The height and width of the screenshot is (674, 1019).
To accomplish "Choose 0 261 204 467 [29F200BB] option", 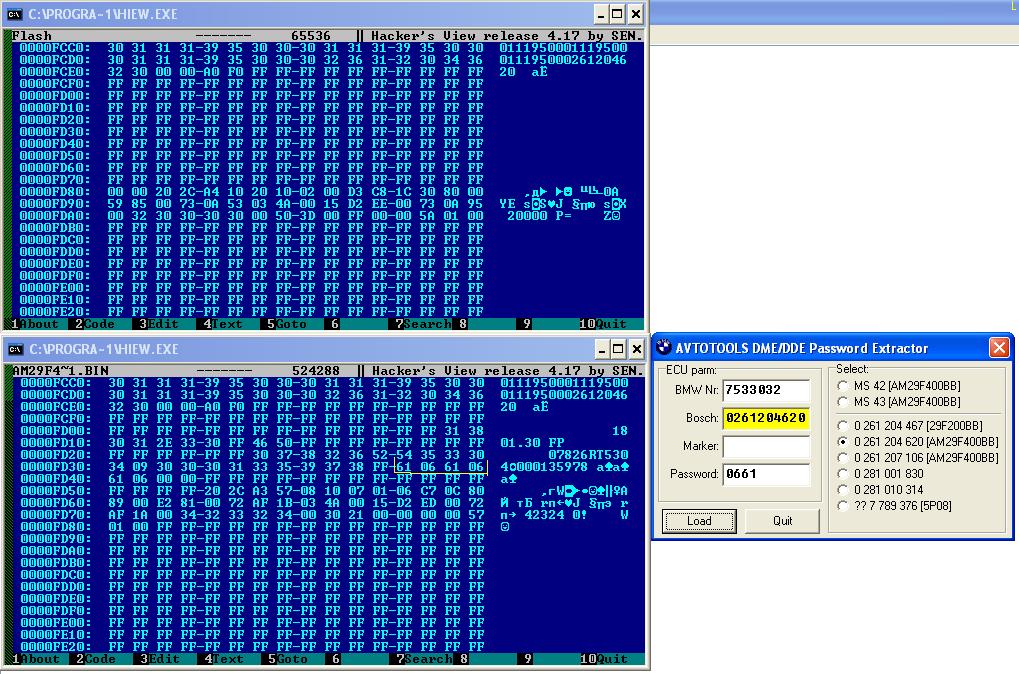I will [x=910, y=426].
